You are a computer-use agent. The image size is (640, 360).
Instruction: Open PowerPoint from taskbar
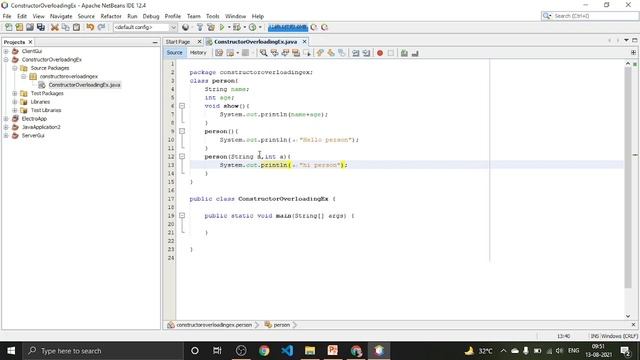[333, 351]
